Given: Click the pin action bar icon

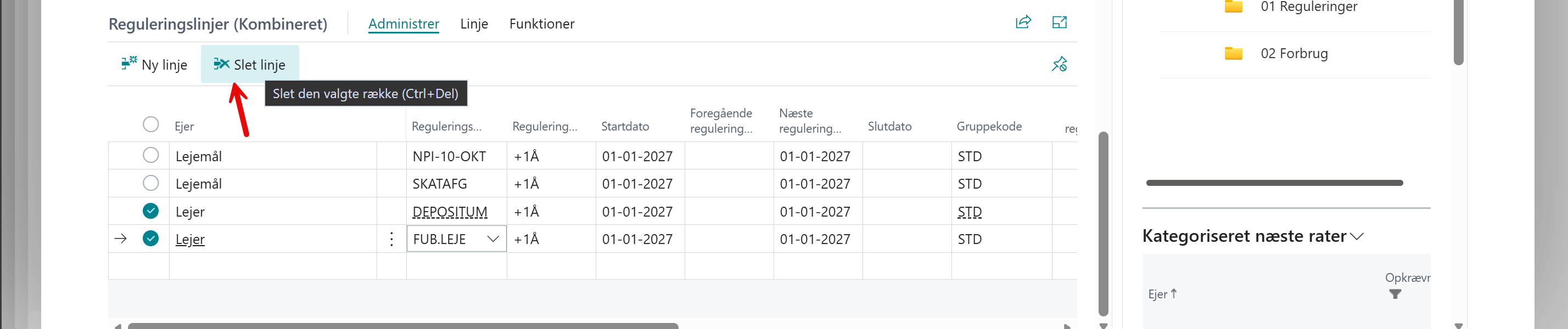Looking at the screenshot, I should coord(1059,64).
